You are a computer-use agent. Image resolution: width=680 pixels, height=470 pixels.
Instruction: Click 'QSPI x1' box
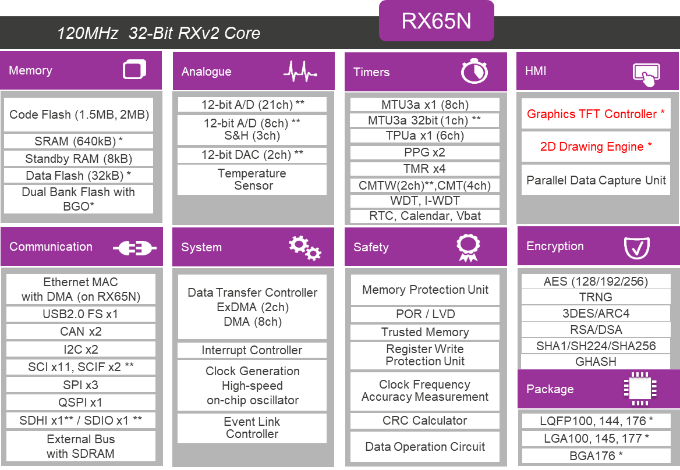81,403
